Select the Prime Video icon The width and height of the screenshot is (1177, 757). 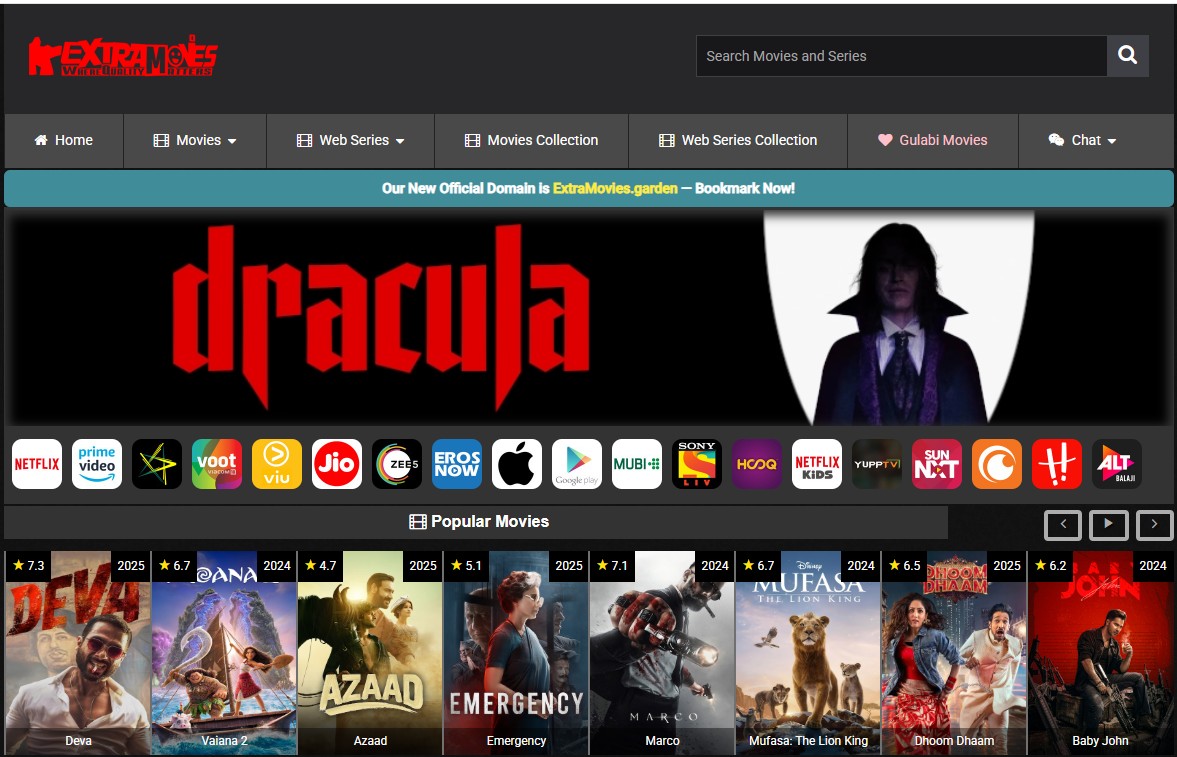coord(97,464)
